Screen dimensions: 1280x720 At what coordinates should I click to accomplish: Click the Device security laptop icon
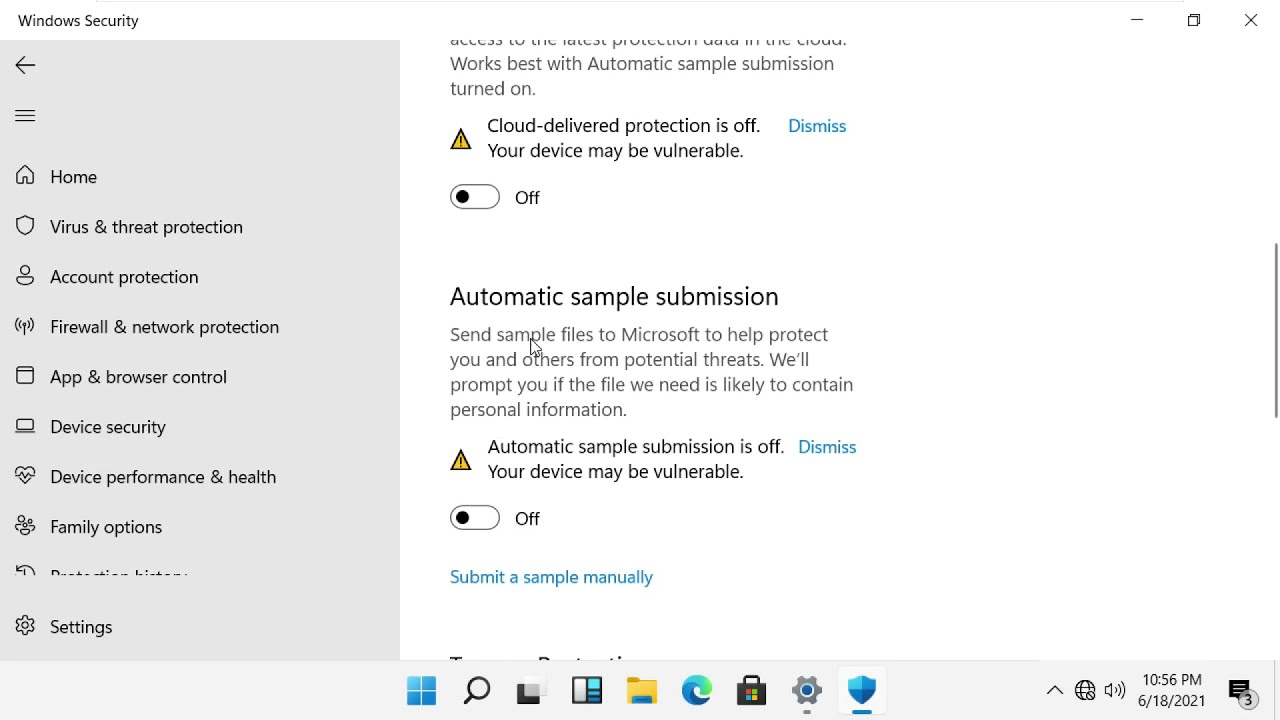point(25,426)
